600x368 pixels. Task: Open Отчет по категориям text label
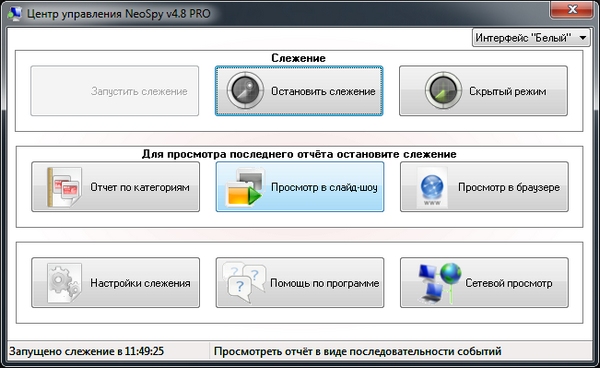pyautogui.click(x=140, y=187)
